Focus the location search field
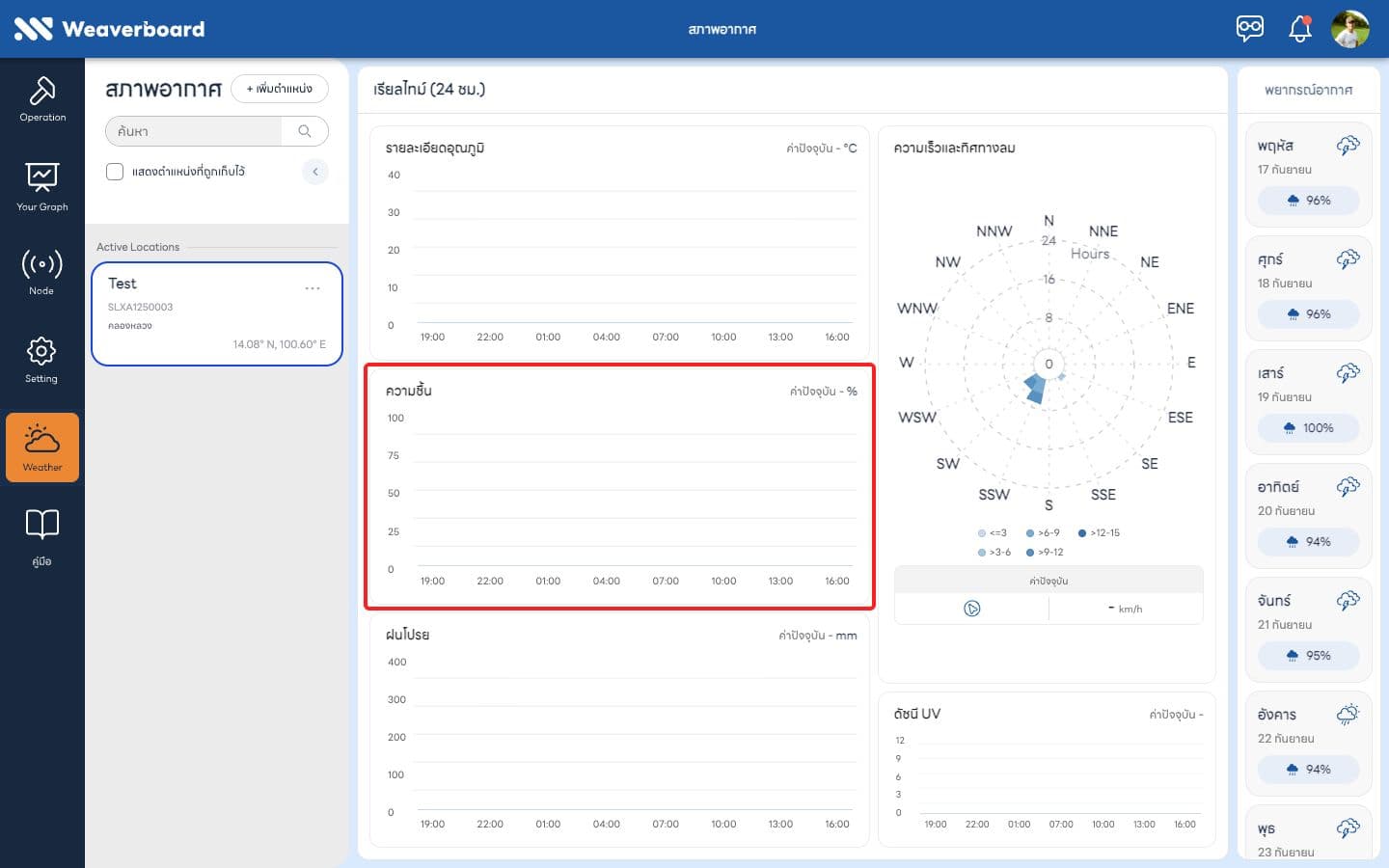Viewport: 1389px width, 868px height. pos(194,131)
